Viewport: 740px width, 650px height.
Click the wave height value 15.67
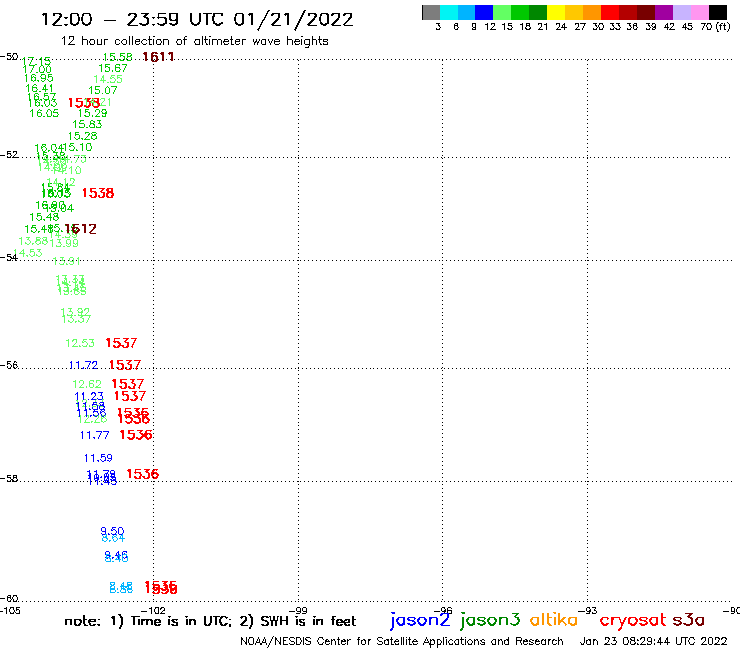tap(113, 68)
